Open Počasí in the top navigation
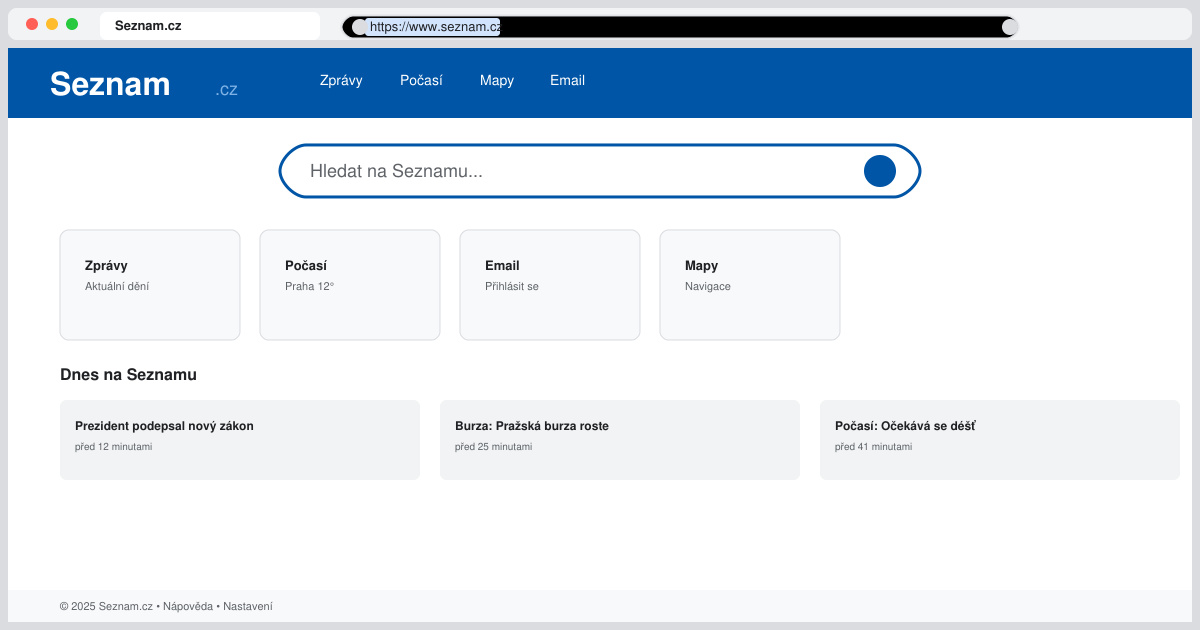Image resolution: width=1200 pixels, height=630 pixels. 421,80
